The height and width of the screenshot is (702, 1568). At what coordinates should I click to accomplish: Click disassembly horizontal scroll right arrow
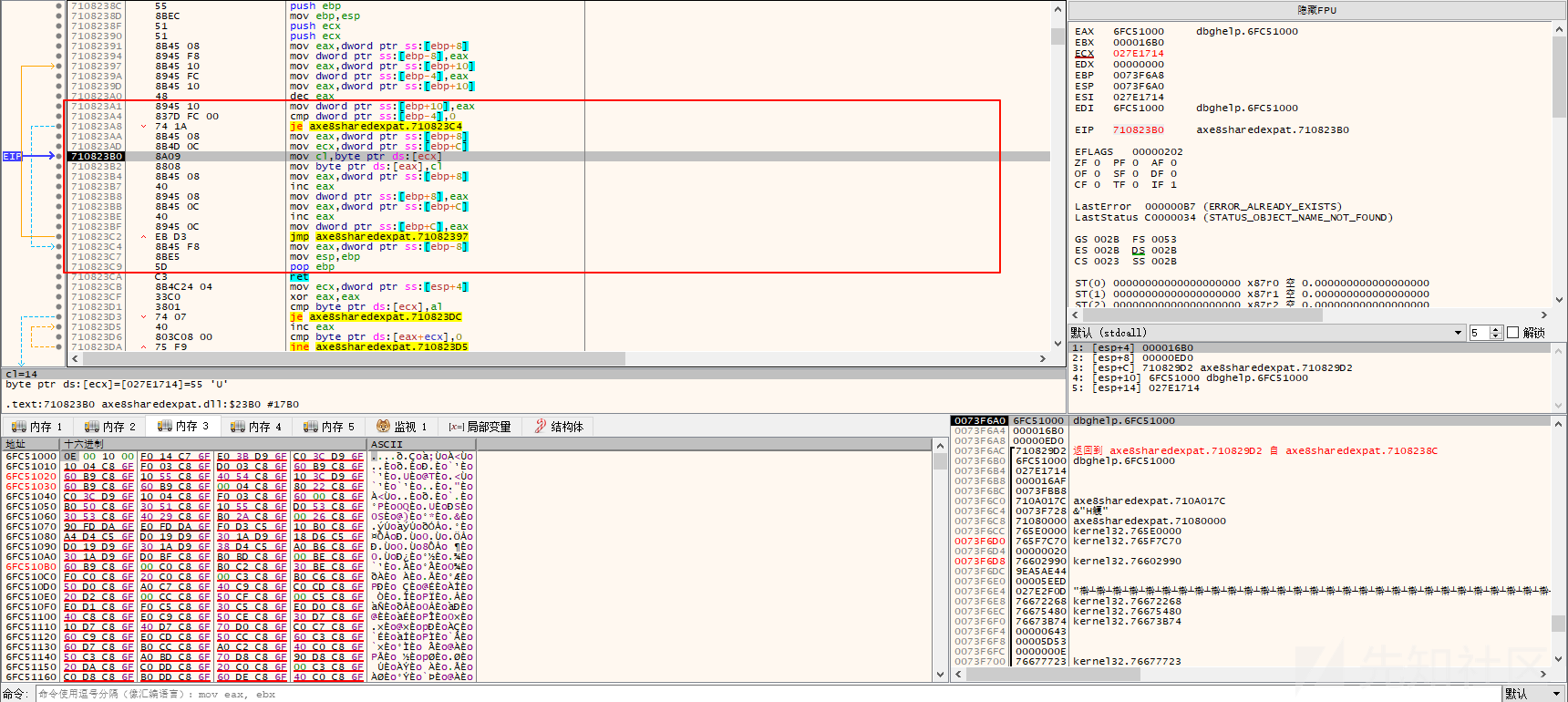(x=1043, y=359)
